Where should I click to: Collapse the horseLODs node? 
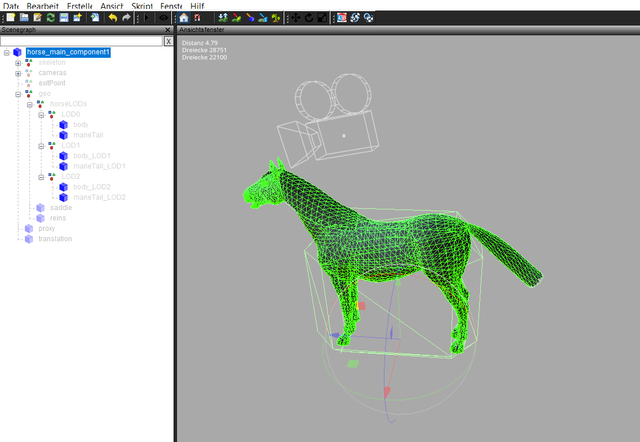tap(30, 105)
